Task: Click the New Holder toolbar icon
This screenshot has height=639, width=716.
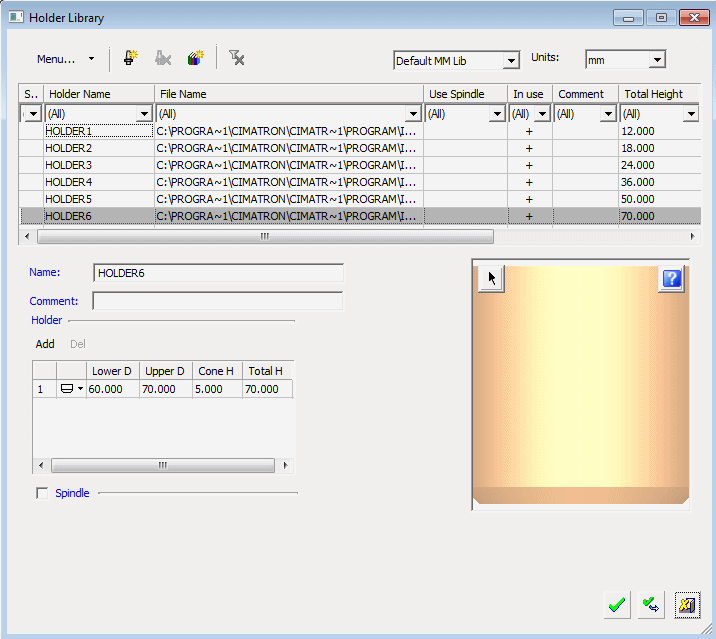Action: [130, 59]
